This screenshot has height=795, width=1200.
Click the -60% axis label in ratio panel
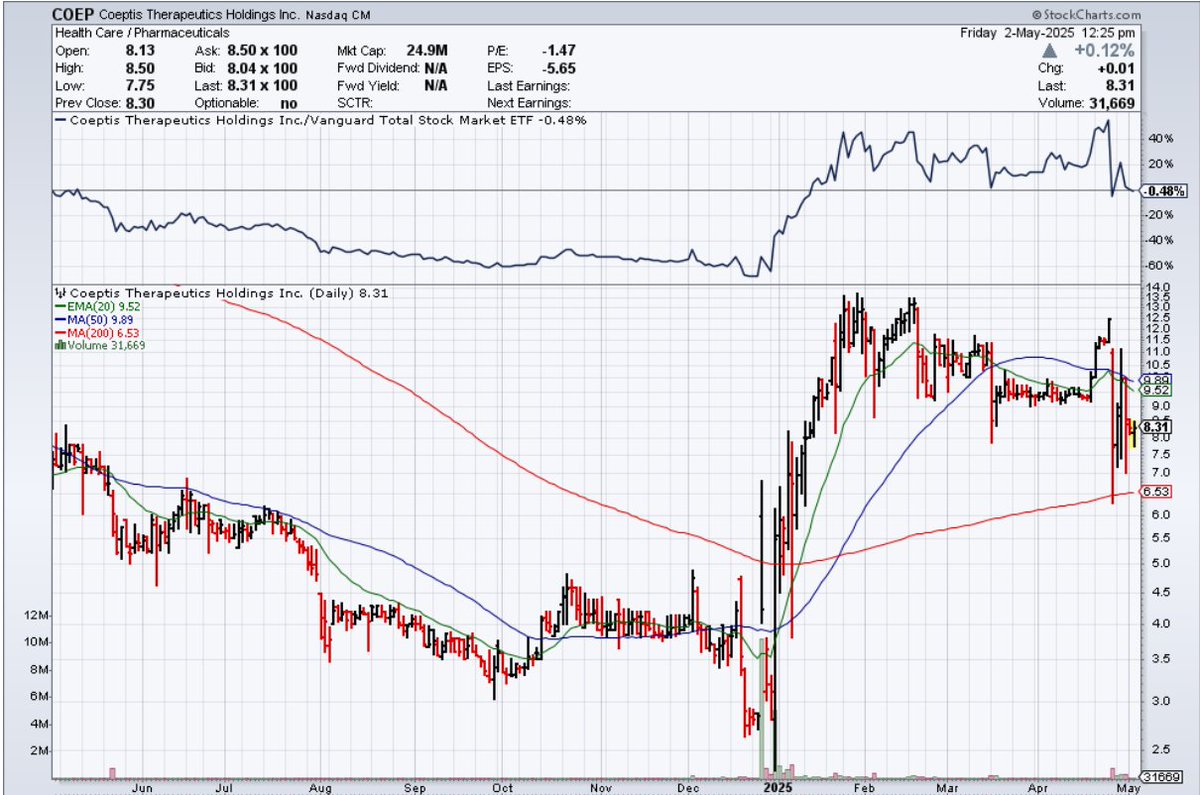click(1159, 266)
